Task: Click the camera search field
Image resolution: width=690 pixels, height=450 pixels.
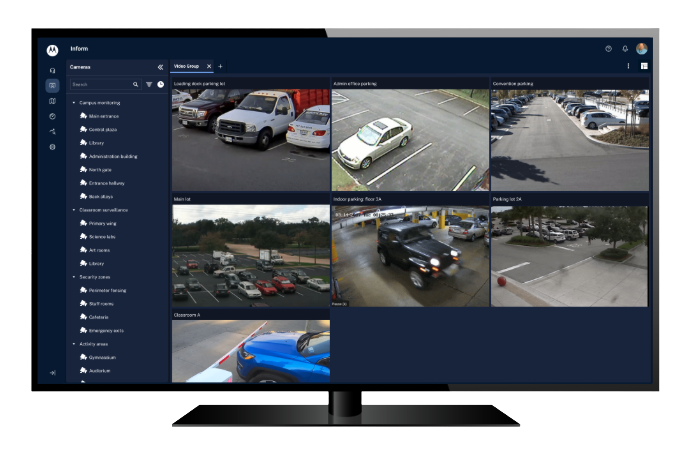Action: 100,85
